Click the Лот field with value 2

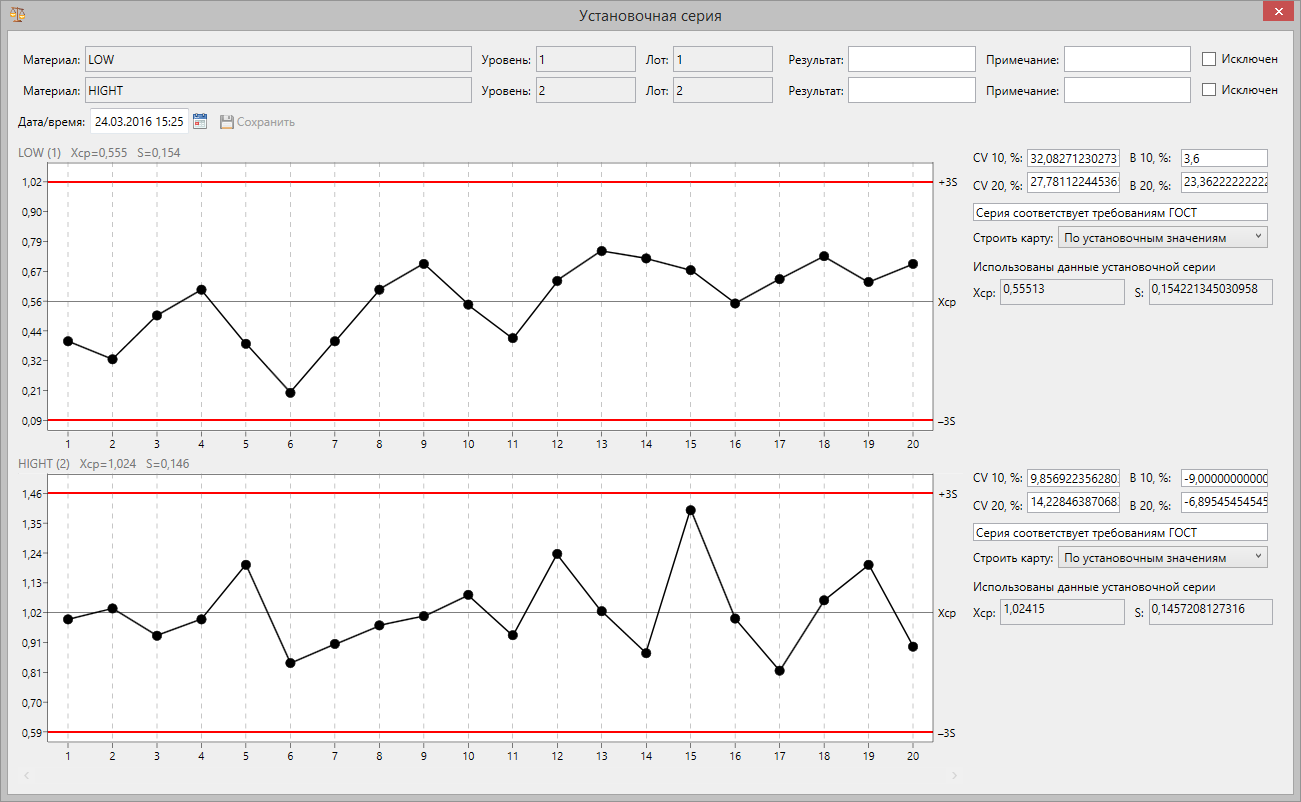[x=722, y=90]
